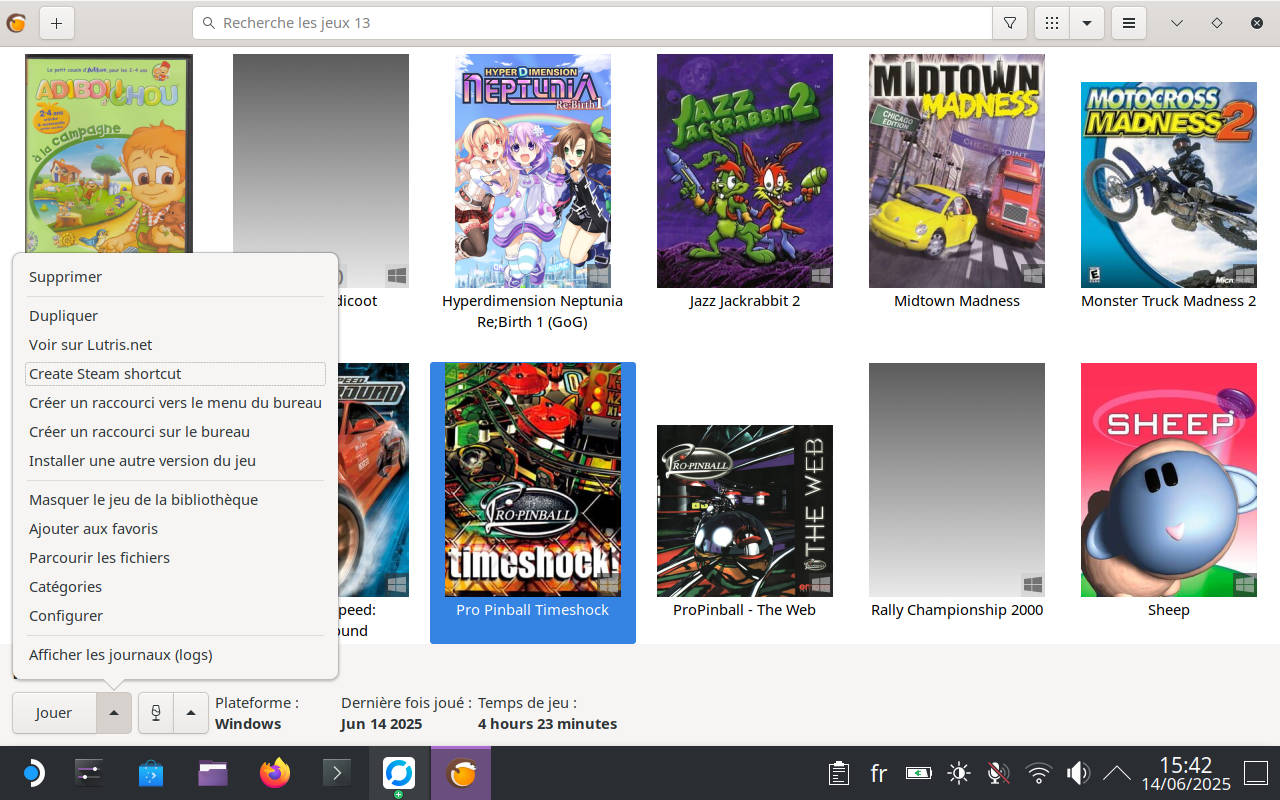Image resolution: width=1280 pixels, height=800 pixels.
Task: Select the Rally Championship 2000 placeholder cover
Action: [957, 480]
